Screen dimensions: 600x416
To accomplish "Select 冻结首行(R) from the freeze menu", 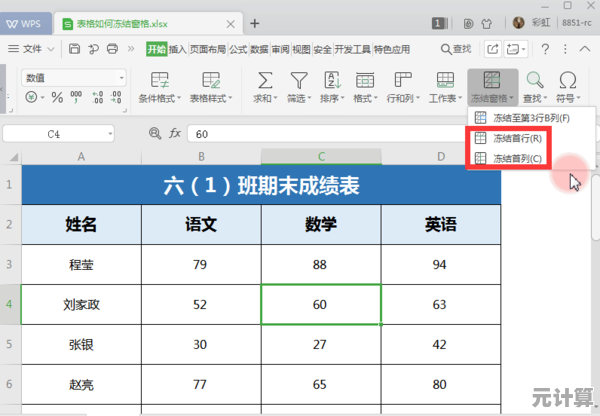I will [517, 139].
